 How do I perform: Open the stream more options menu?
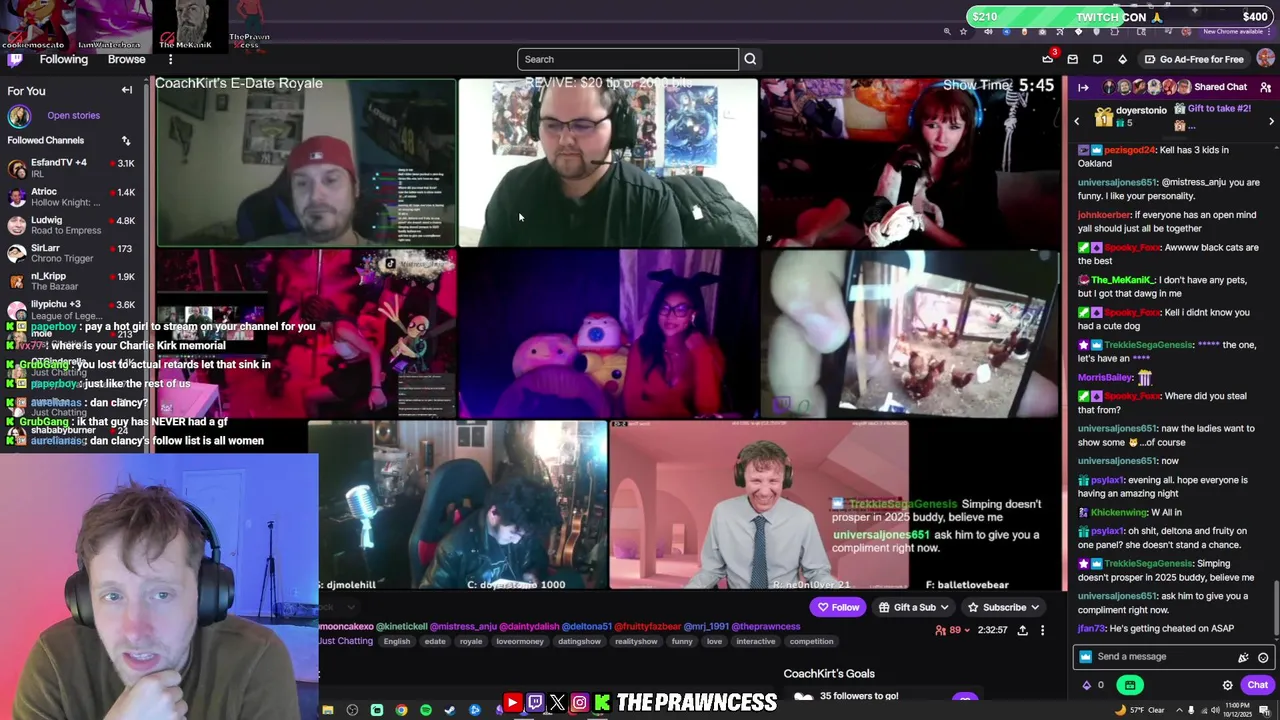(1042, 630)
